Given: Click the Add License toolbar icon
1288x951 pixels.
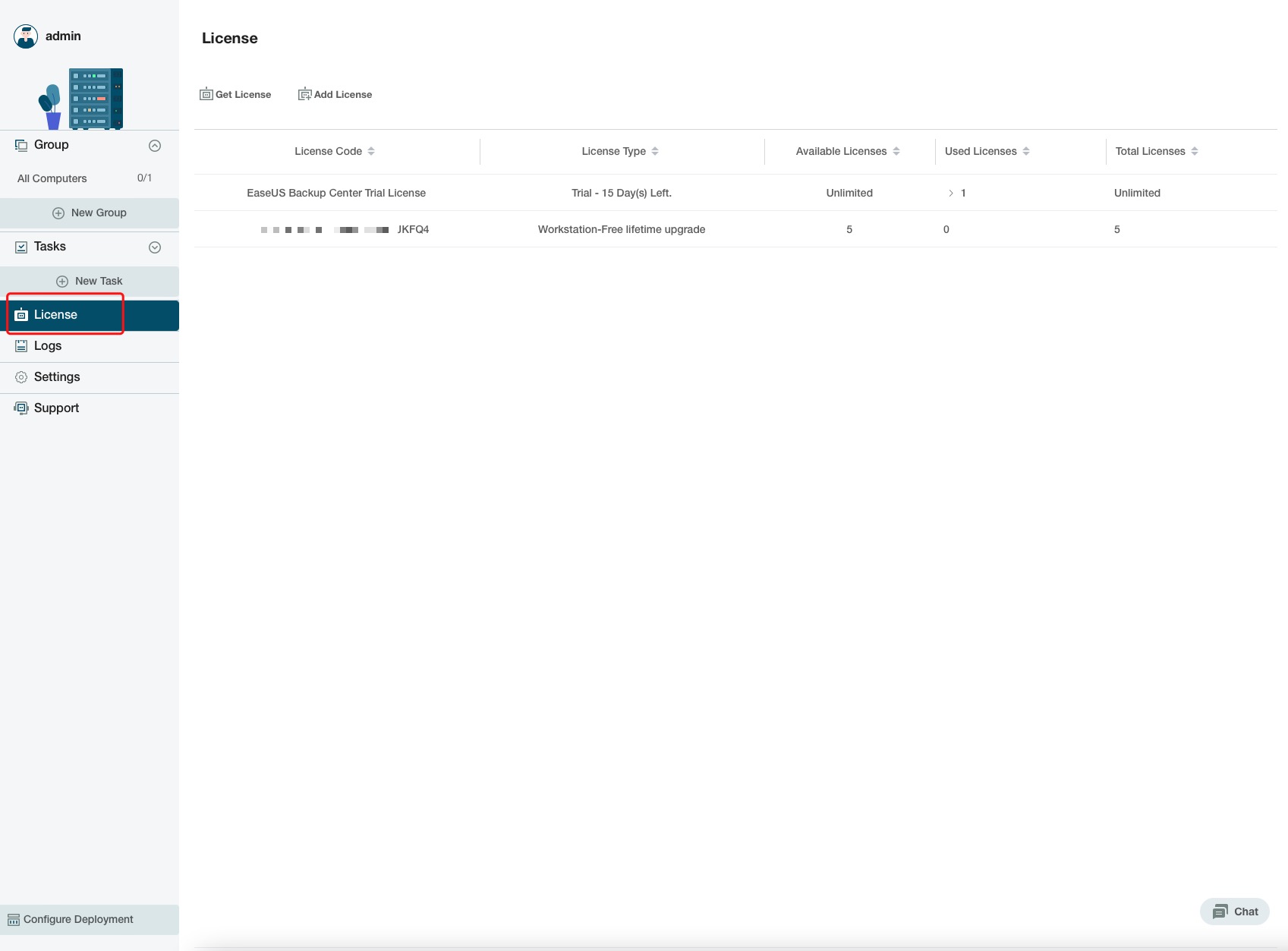Looking at the screenshot, I should coord(305,94).
